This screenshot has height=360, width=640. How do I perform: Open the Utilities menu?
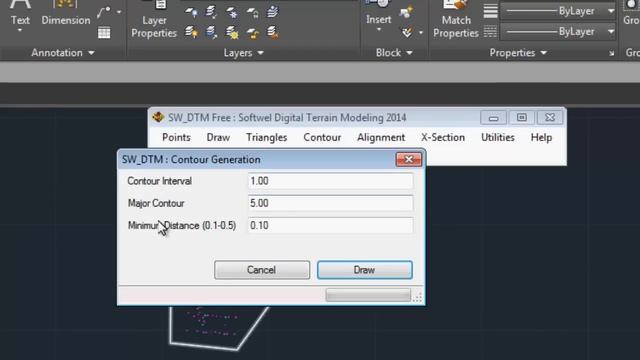click(498, 138)
